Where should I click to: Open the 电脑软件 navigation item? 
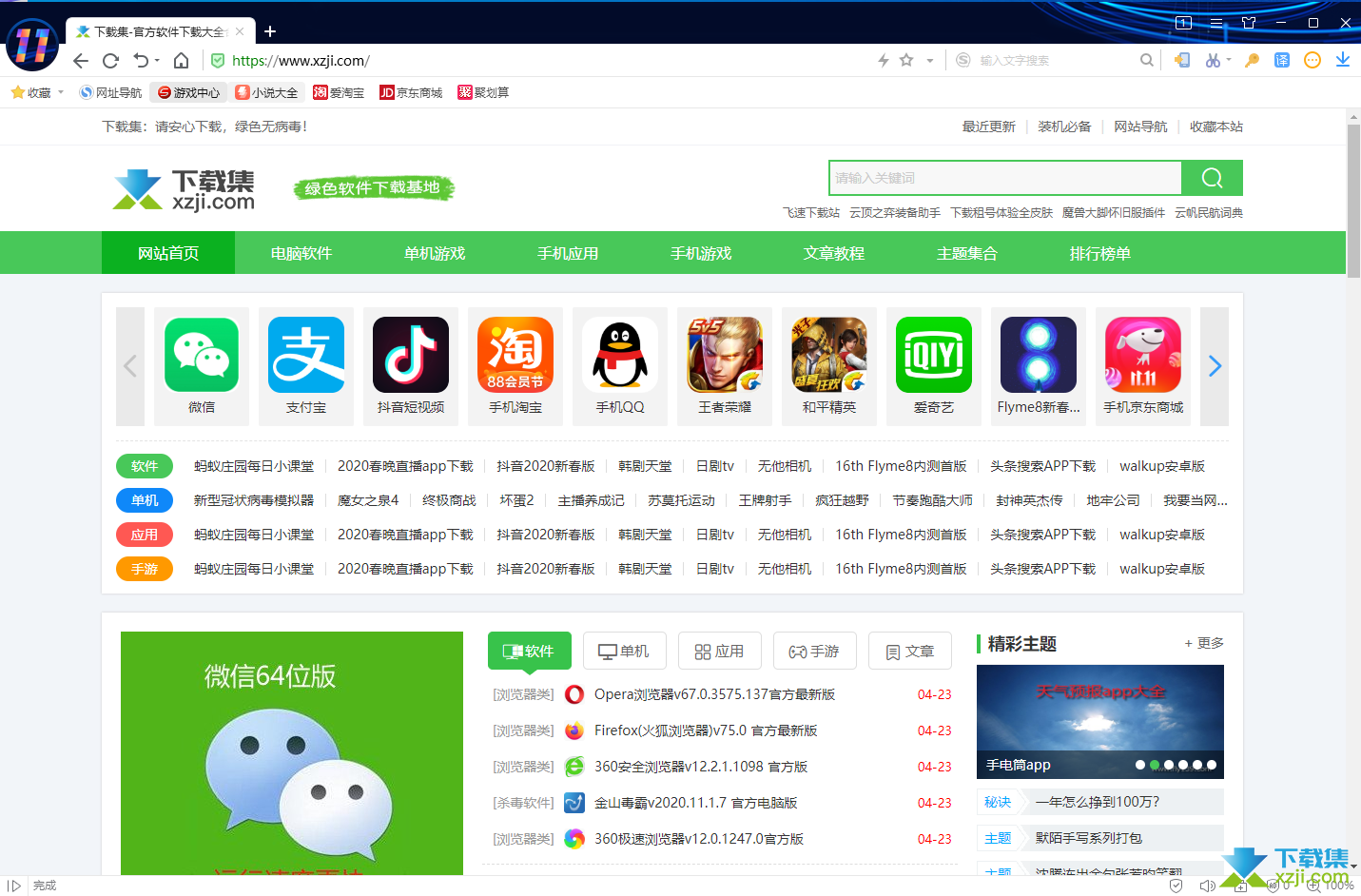point(301,253)
